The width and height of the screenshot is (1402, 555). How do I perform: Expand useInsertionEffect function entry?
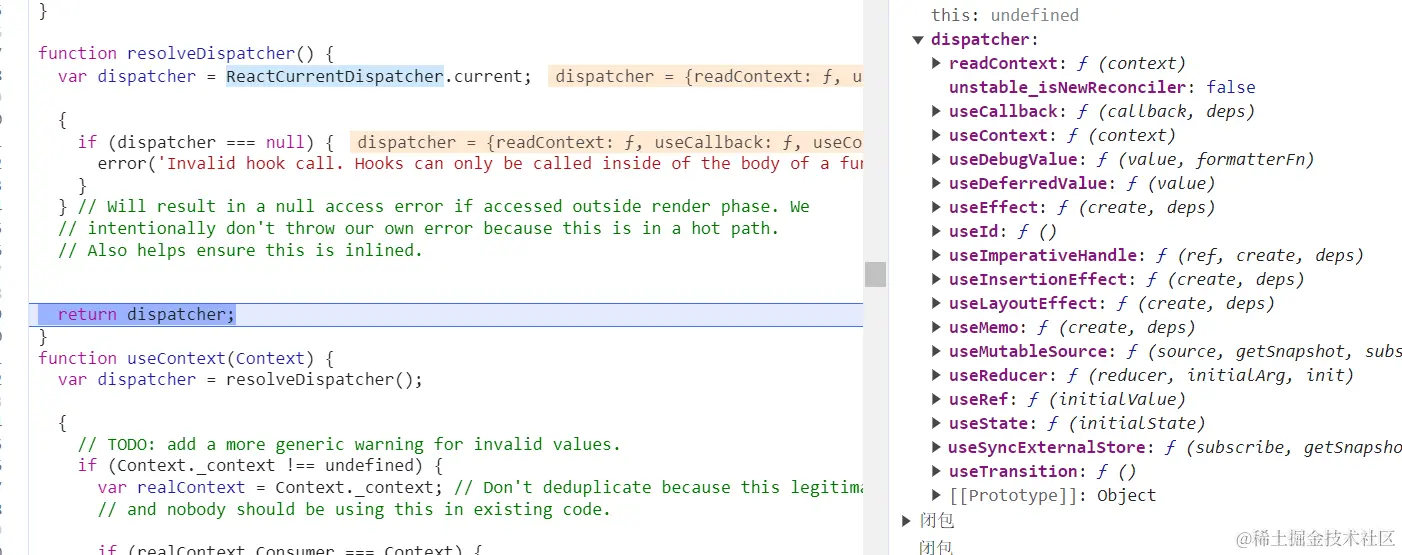937,279
